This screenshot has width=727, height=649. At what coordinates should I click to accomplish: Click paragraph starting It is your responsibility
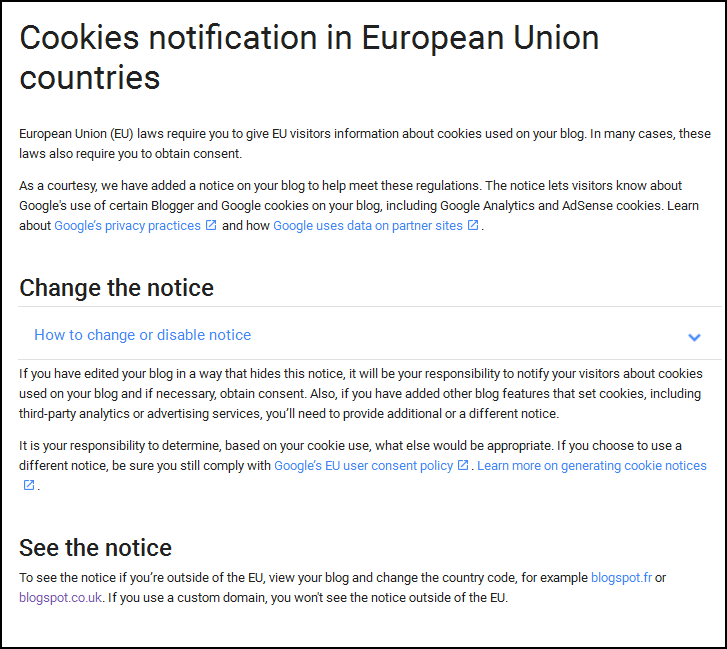click(x=363, y=465)
